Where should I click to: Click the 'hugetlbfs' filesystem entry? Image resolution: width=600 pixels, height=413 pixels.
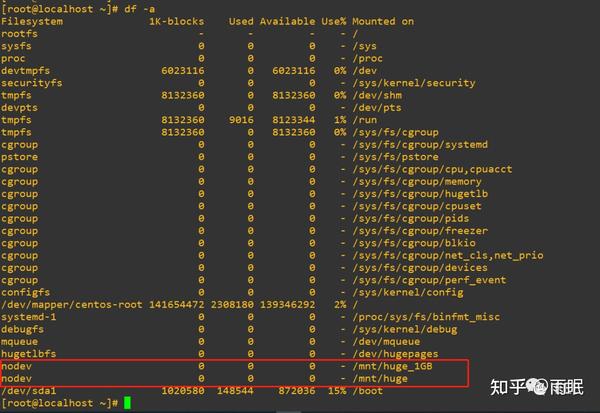tap(29, 354)
